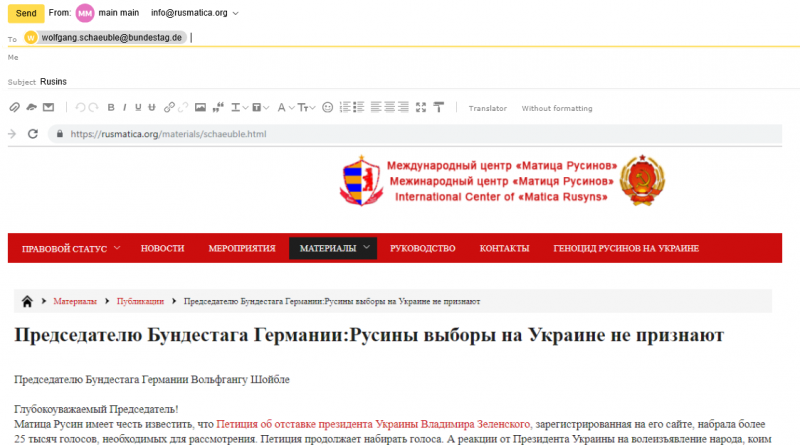Open ГЕНОЦИД РУСИНОВ НА УКРАИНЕ menu item
This screenshot has height=445, width=800.
[626, 249]
